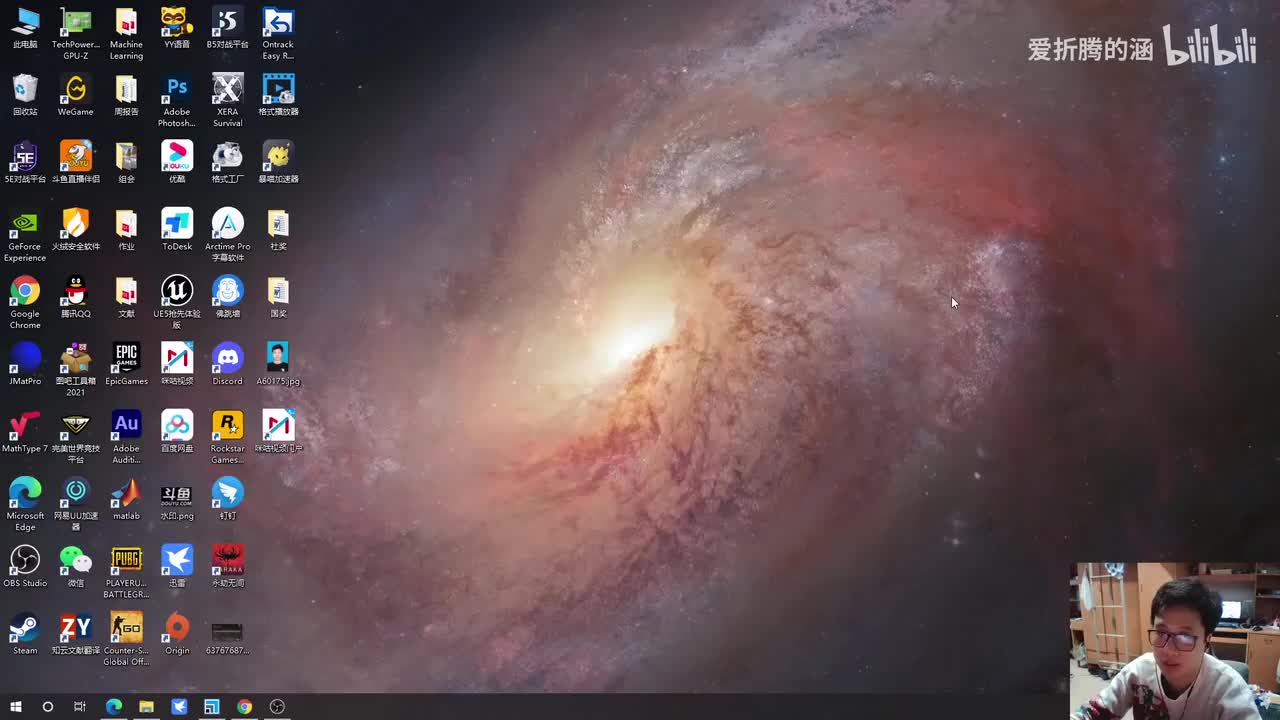Open Task View from the taskbar
Viewport: 1280px width, 720px height.
pos(80,707)
